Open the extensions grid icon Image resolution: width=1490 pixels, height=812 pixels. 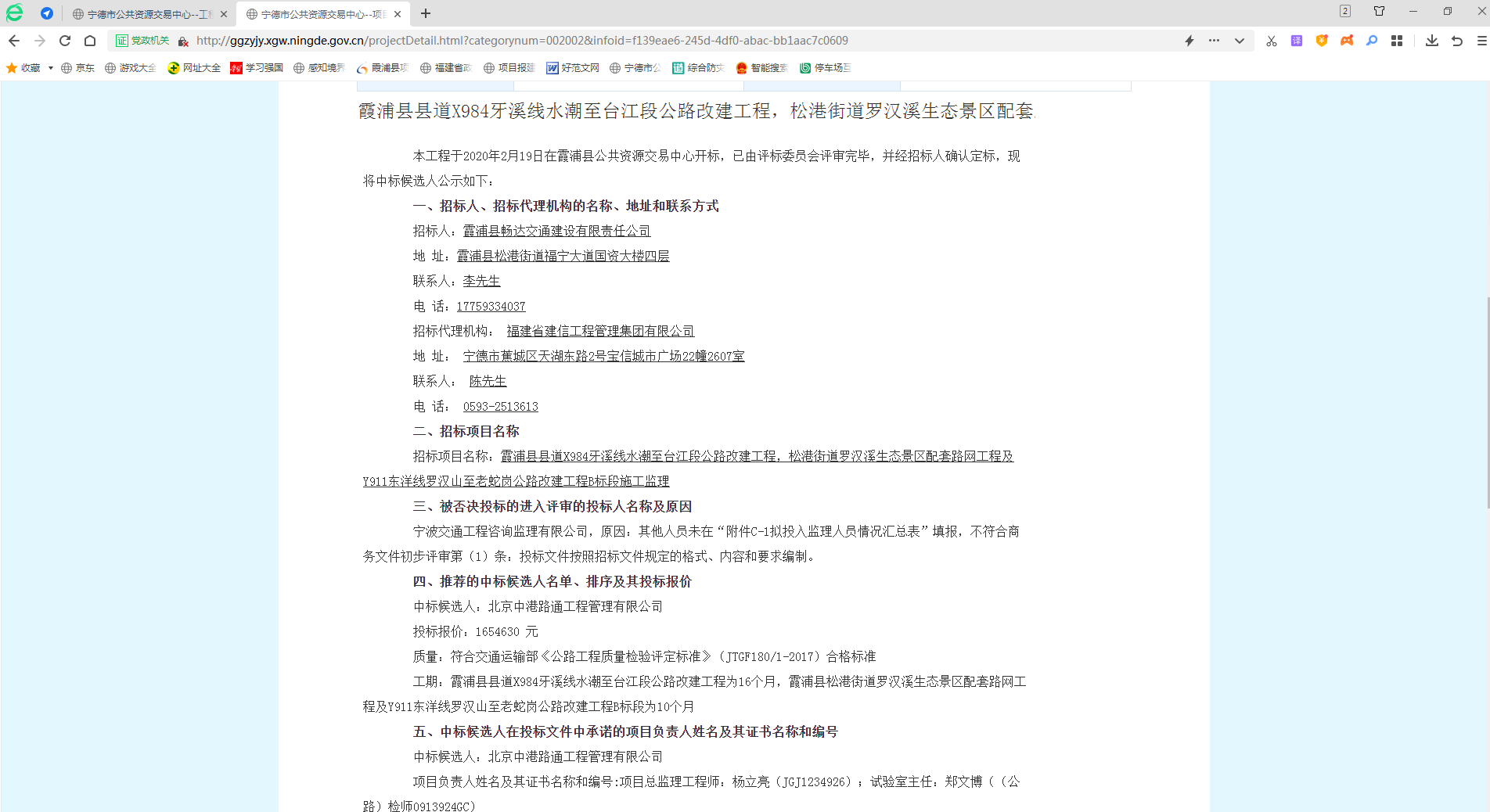click(x=1397, y=41)
